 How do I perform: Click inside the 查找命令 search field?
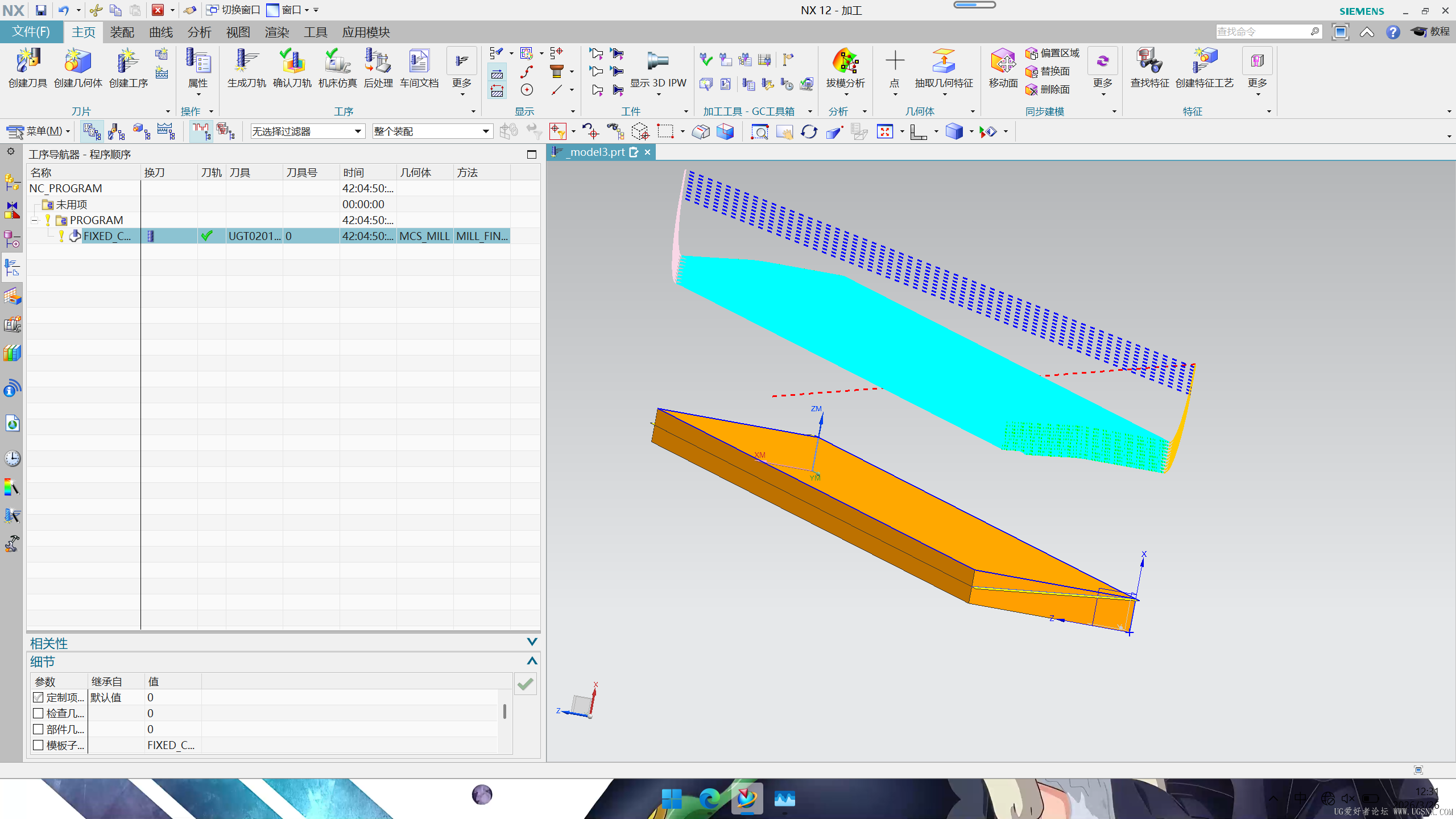1263,31
